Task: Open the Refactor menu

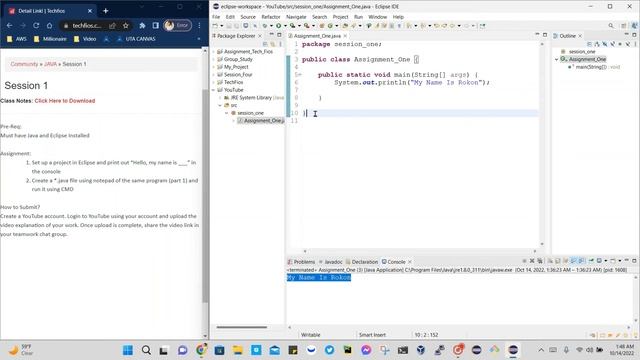Action: pos(271,17)
